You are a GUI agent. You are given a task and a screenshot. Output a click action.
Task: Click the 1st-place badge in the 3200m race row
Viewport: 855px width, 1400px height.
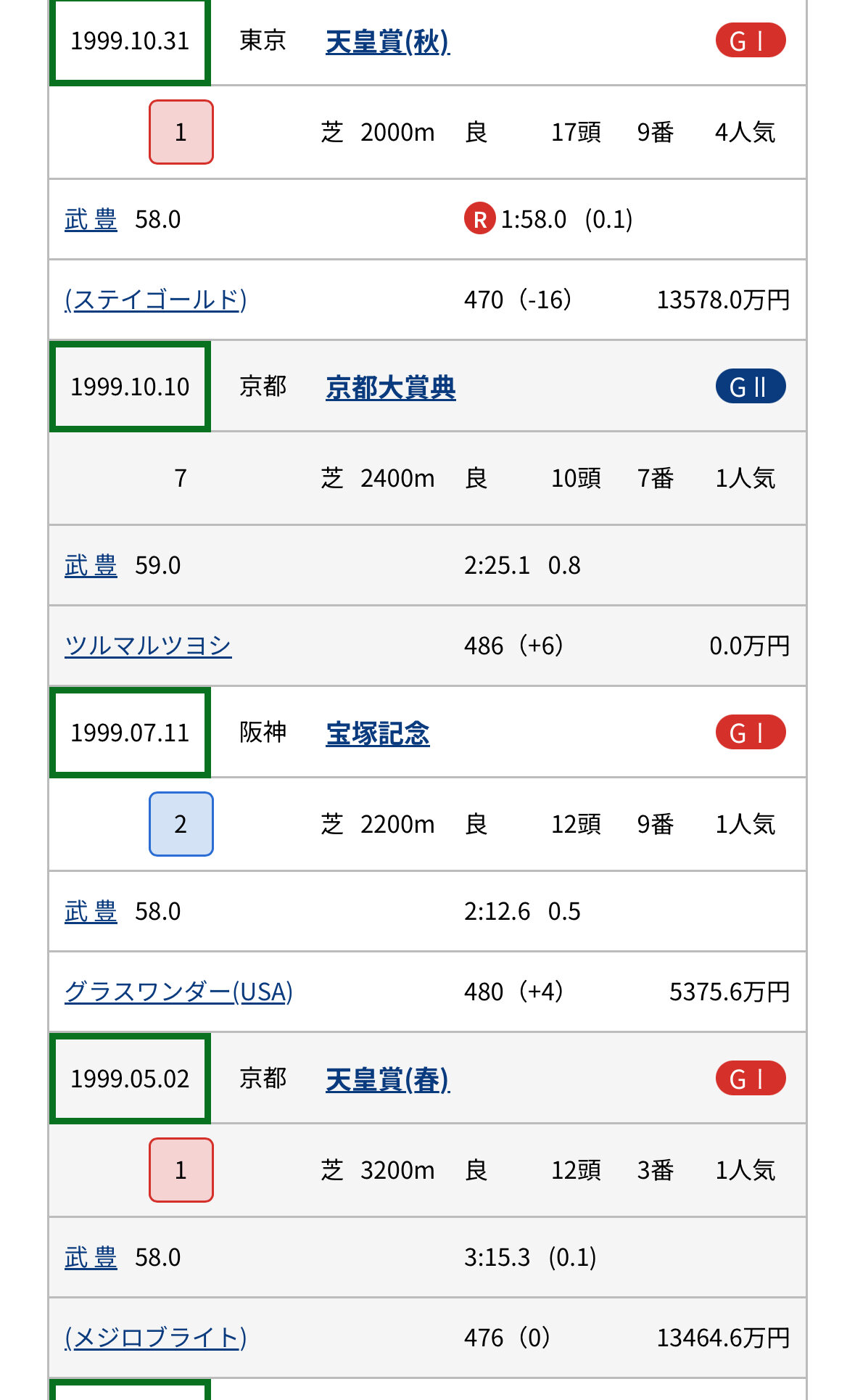[x=181, y=1170]
